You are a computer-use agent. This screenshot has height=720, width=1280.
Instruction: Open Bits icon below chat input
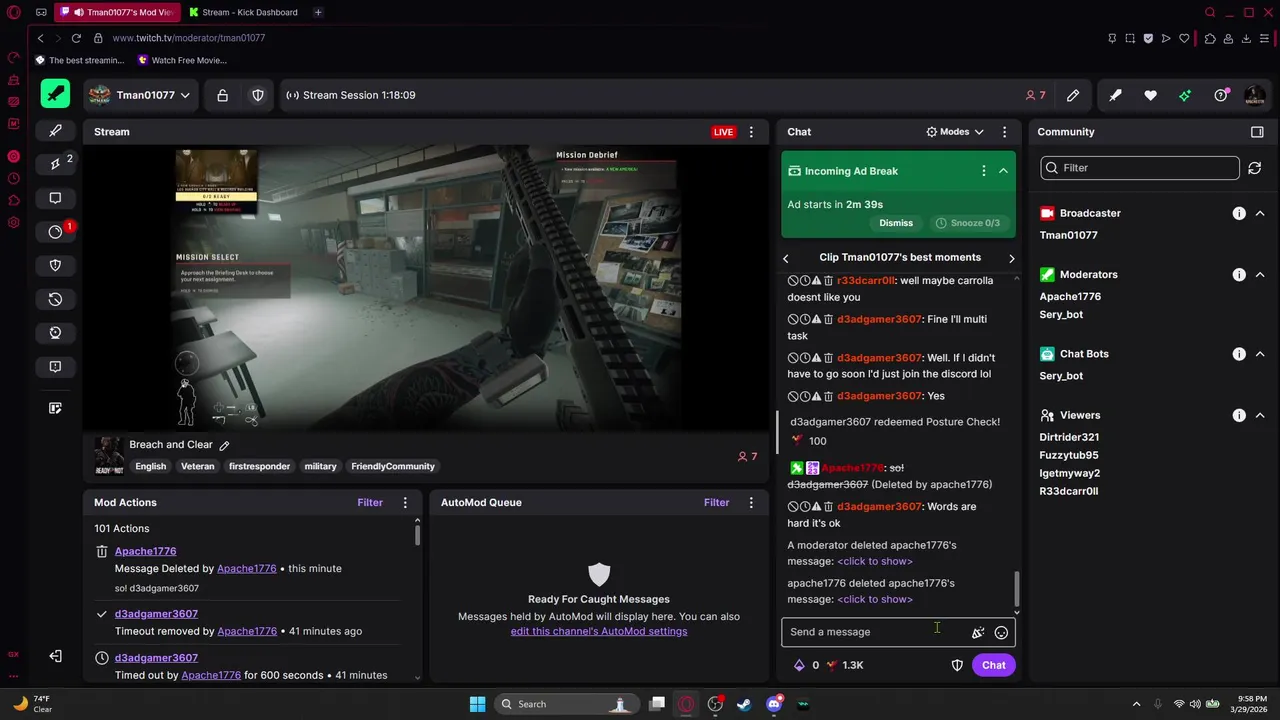(x=799, y=665)
